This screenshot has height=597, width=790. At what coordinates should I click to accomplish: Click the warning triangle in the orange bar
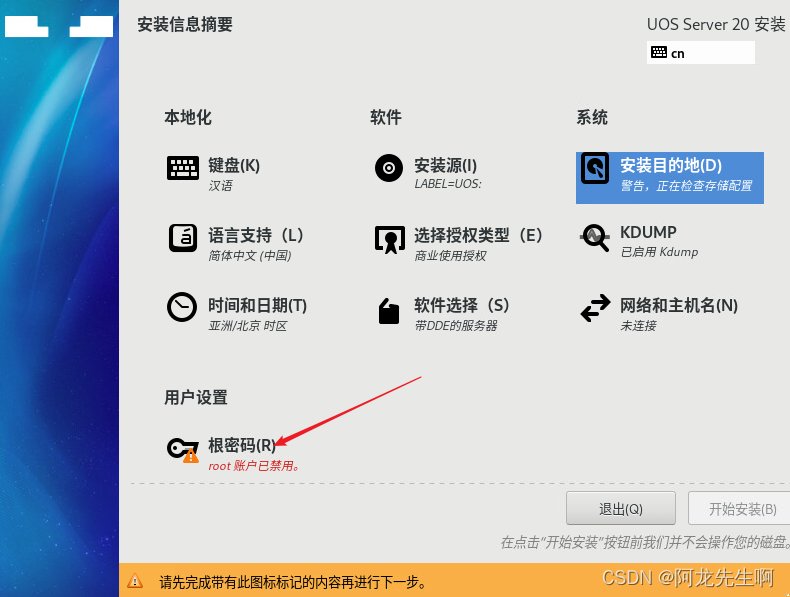tap(135, 581)
